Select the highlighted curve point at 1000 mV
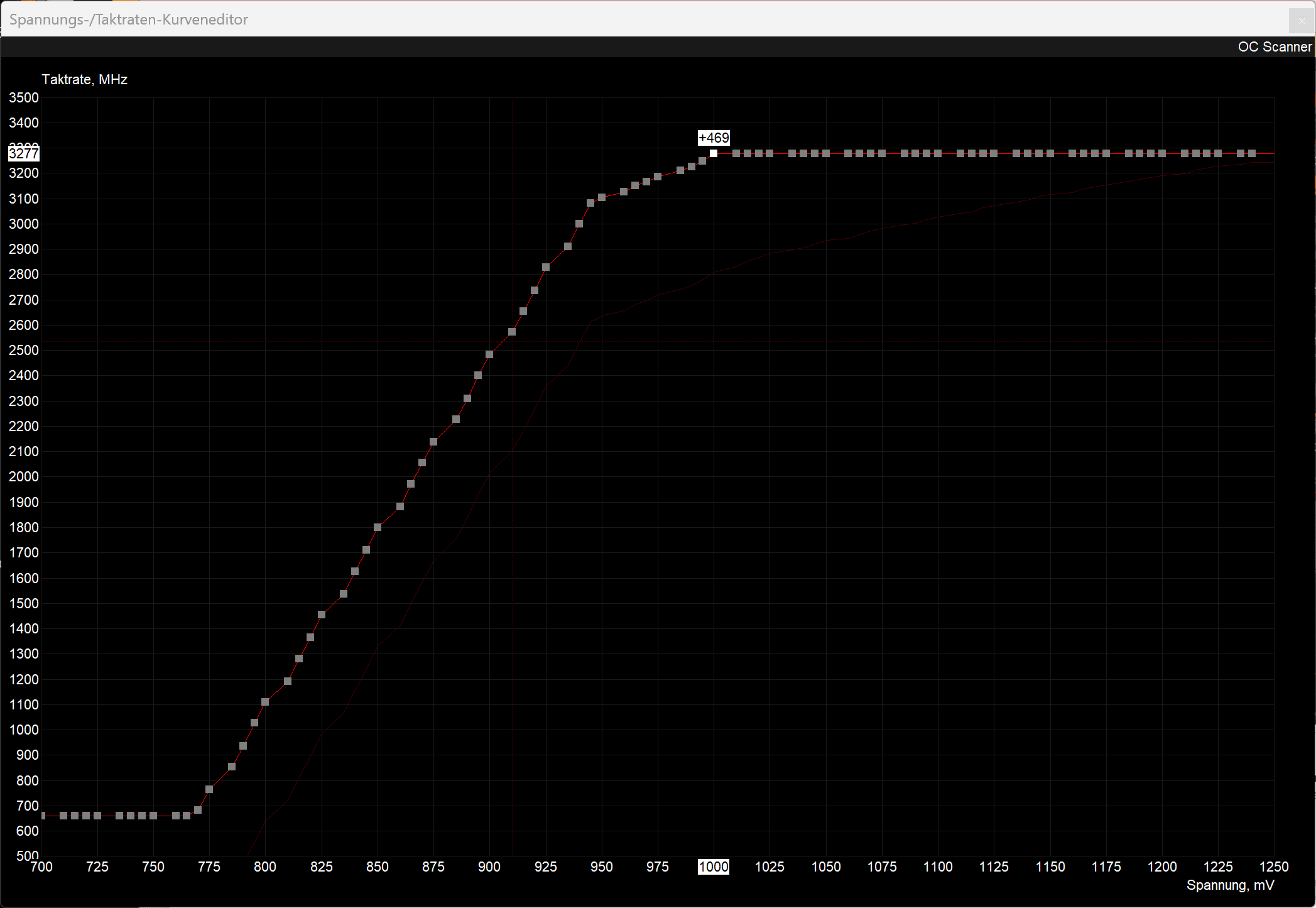The width and height of the screenshot is (1316, 908). pyautogui.click(x=714, y=153)
